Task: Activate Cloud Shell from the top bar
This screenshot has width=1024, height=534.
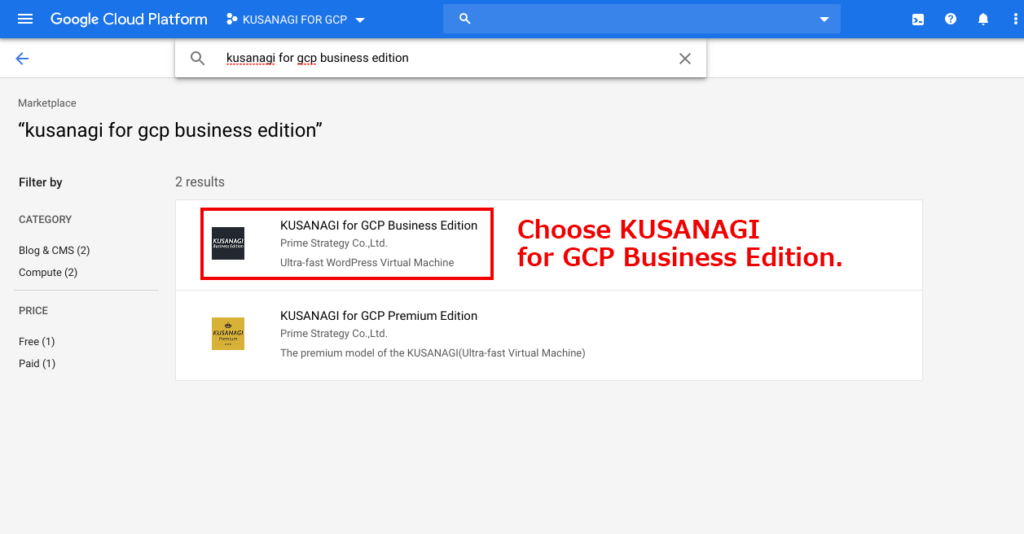Action: (918, 20)
